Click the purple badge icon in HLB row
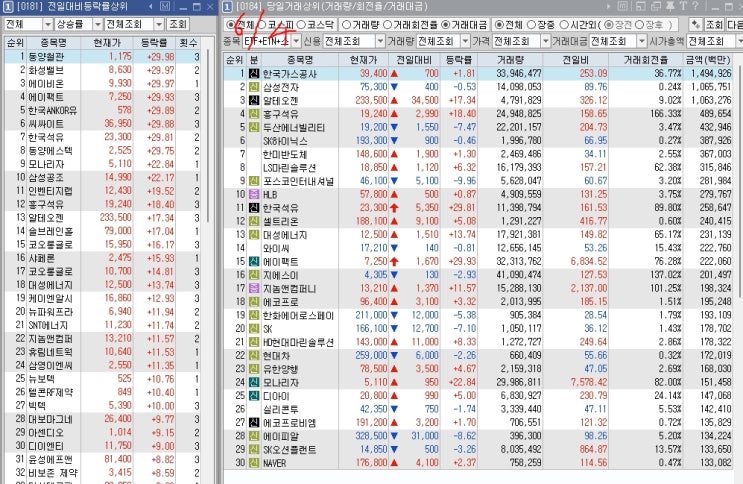The image size is (743, 484). tap(254, 194)
